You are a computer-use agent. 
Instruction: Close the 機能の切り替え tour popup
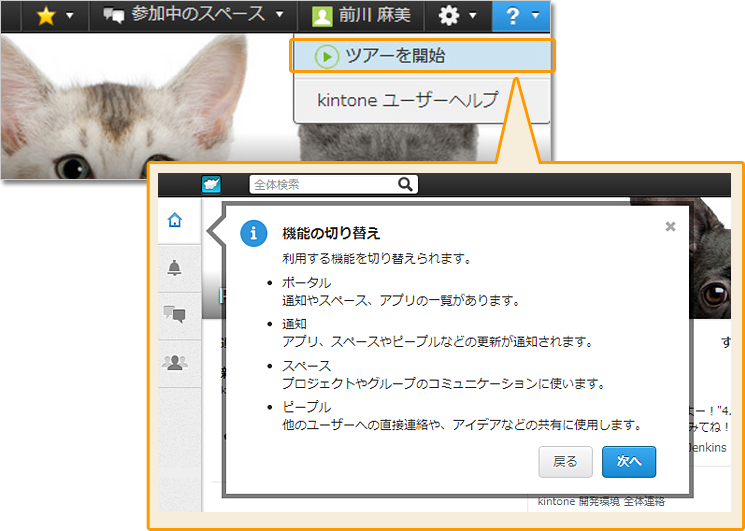(x=670, y=227)
